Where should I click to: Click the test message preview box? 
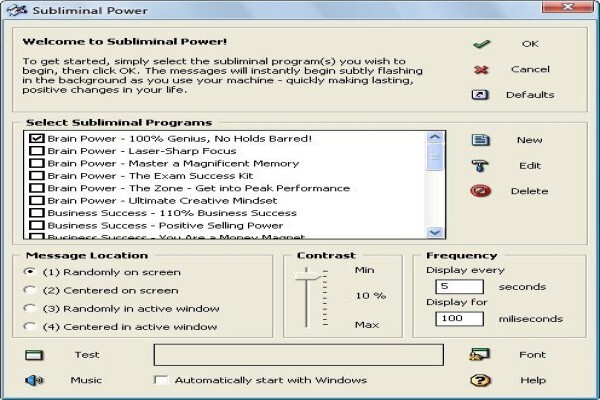click(x=299, y=355)
